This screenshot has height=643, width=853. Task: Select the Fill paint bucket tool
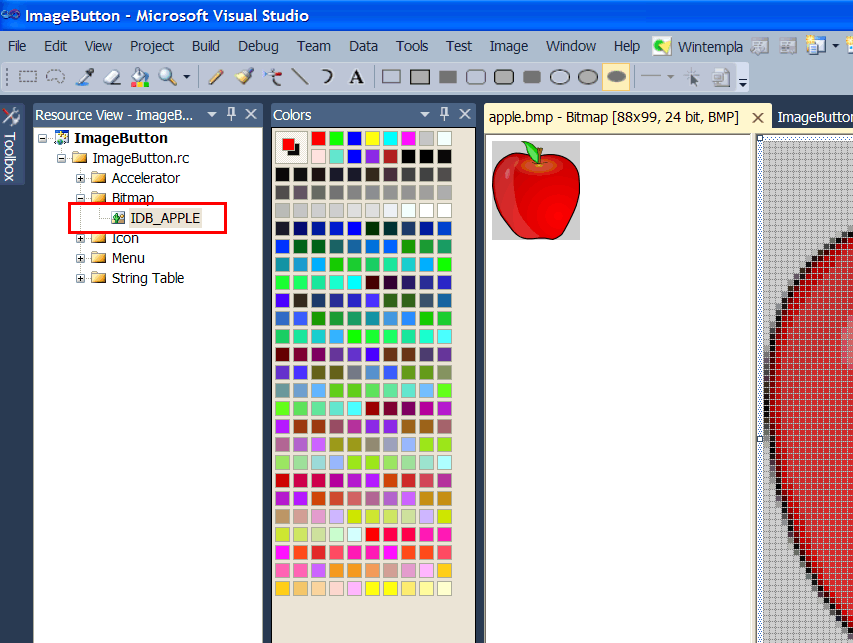140,77
